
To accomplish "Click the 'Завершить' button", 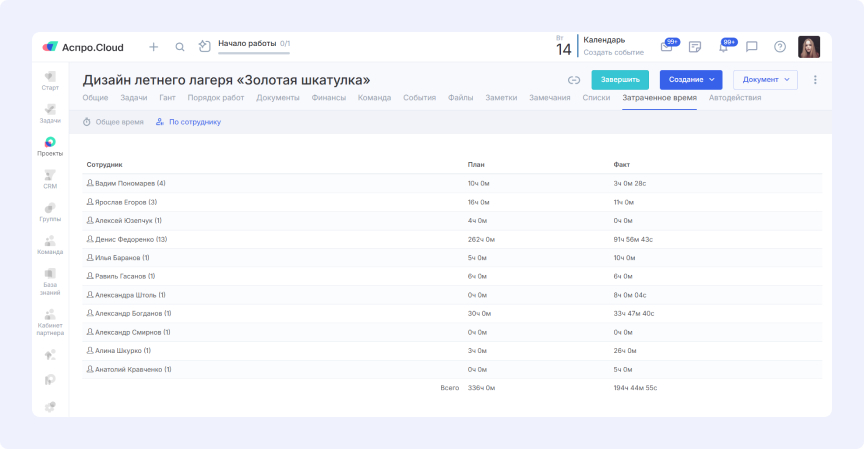I will click(620, 80).
